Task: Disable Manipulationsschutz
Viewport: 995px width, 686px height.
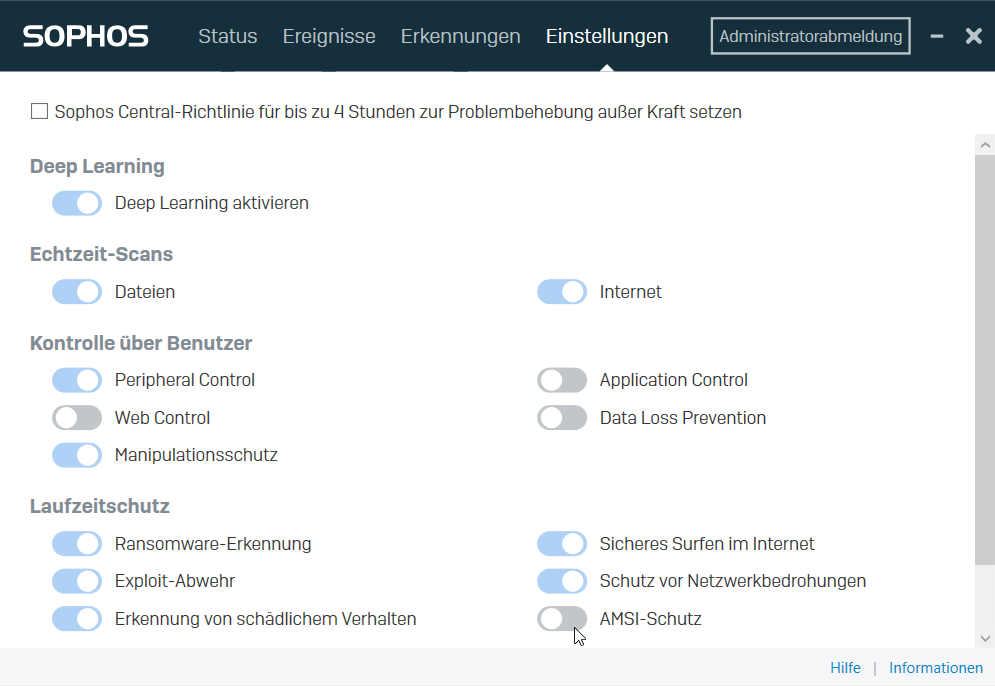Action: pos(76,454)
